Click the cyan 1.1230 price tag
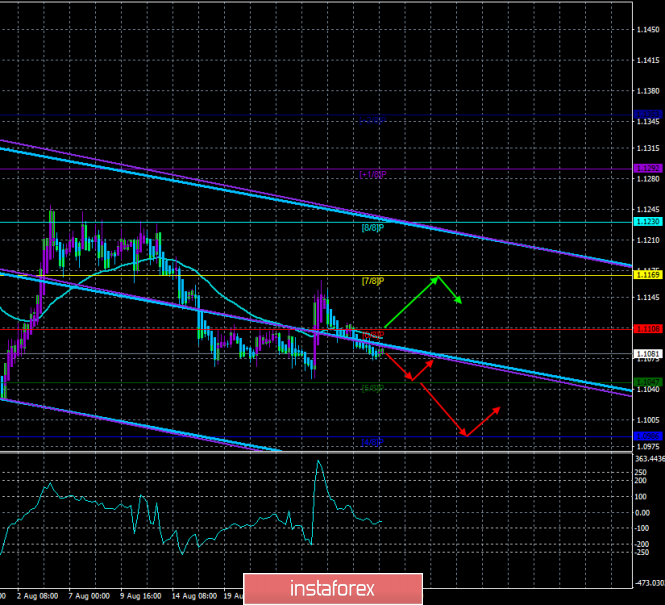Viewport: 665px width, 605px height. point(649,222)
